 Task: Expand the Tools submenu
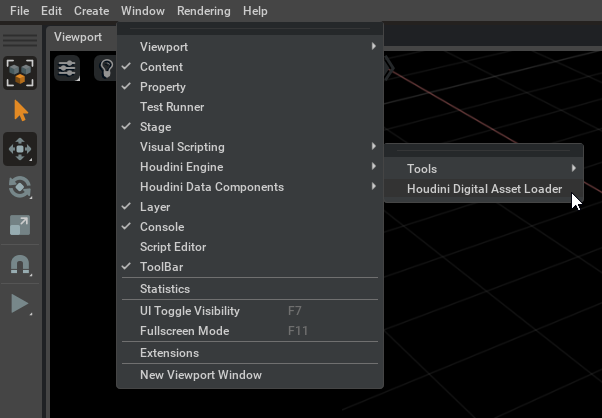point(484,169)
